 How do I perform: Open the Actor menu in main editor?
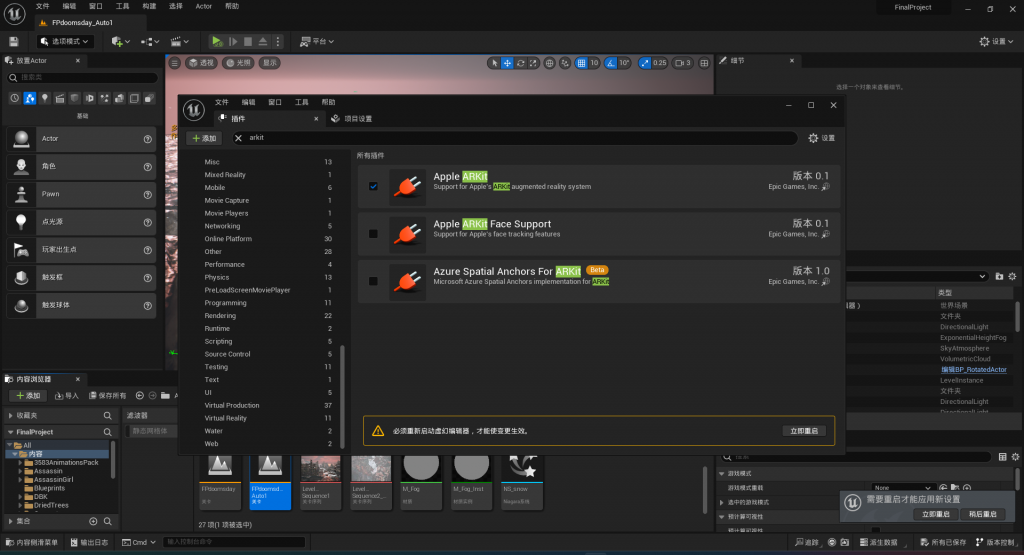coord(204,6)
